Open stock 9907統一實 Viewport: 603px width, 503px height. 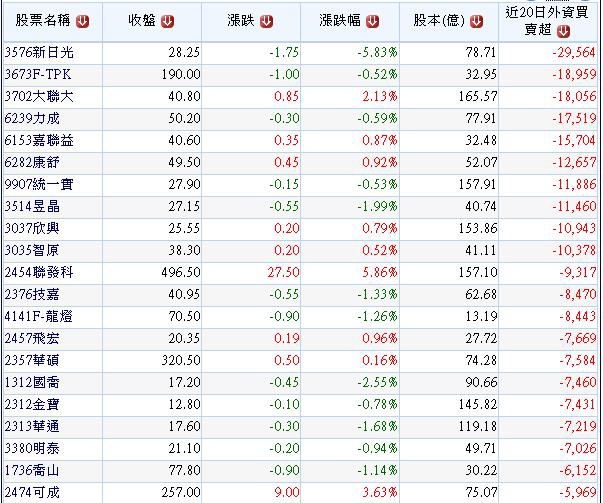[x=39, y=184]
